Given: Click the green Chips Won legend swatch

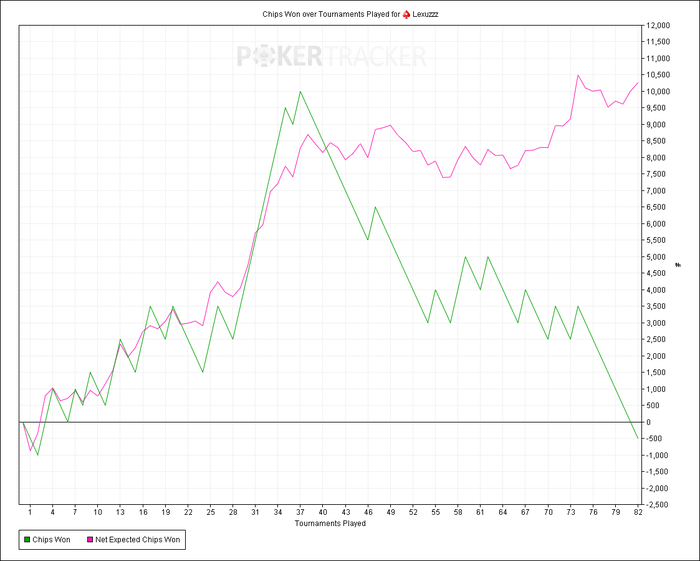Looking at the screenshot, I should click(x=26, y=540).
